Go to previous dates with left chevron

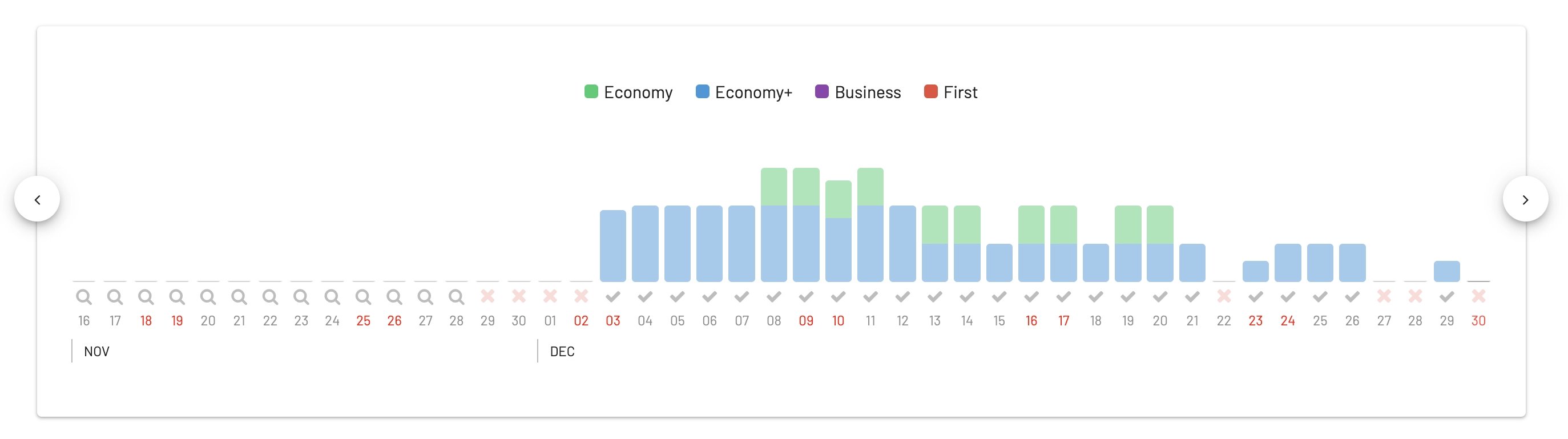click(x=37, y=200)
